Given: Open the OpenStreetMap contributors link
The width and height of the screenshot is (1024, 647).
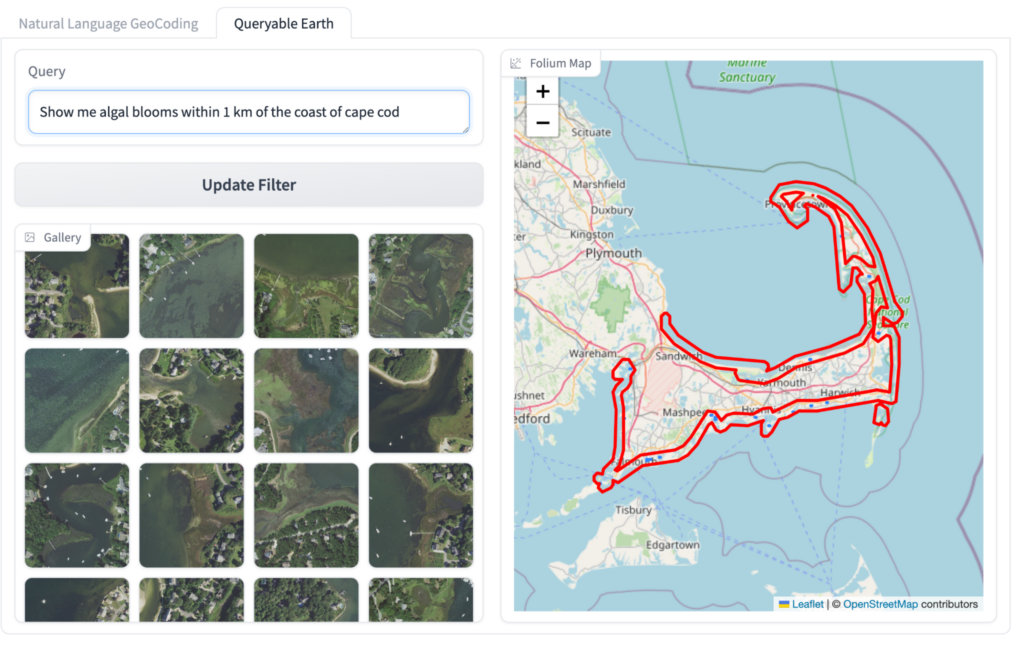Looking at the screenshot, I should click(879, 604).
